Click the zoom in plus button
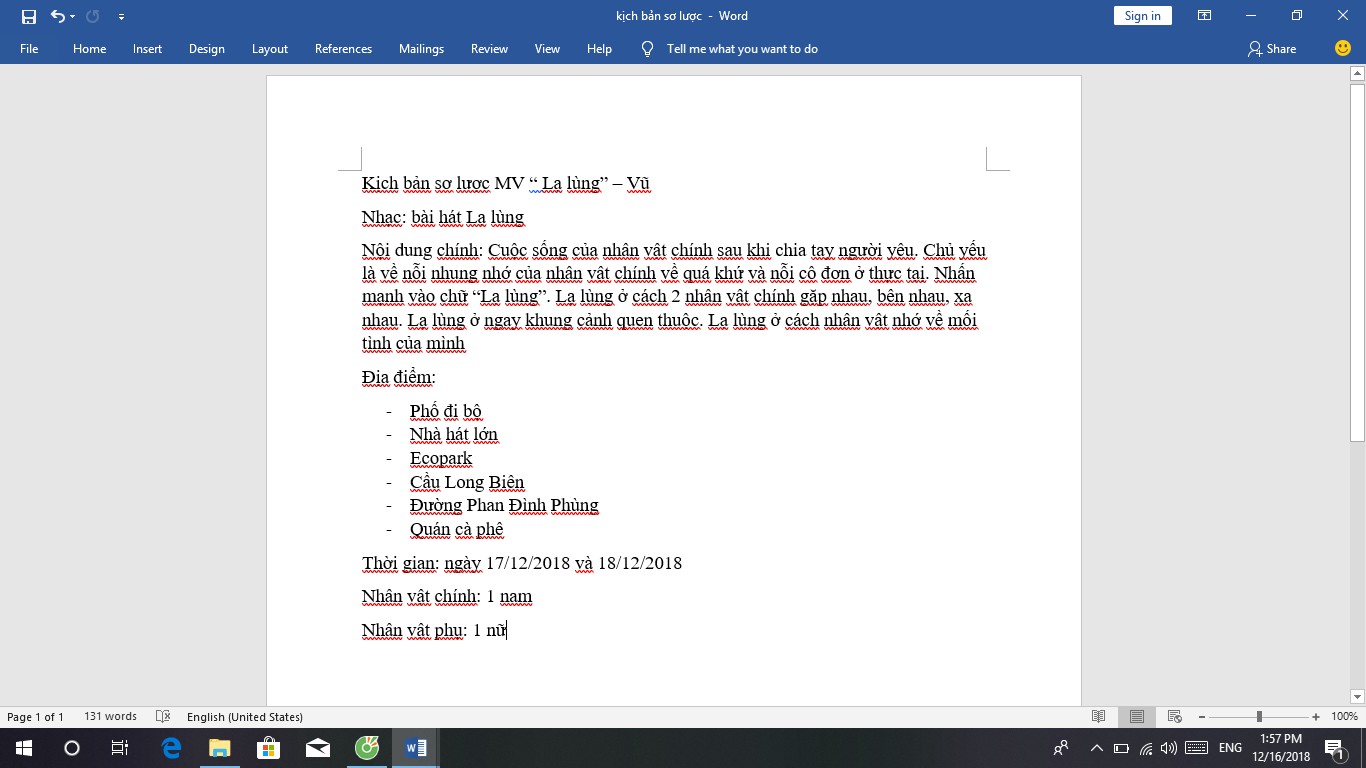The height and width of the screenshot is (768, 1366). [1316, 716]
